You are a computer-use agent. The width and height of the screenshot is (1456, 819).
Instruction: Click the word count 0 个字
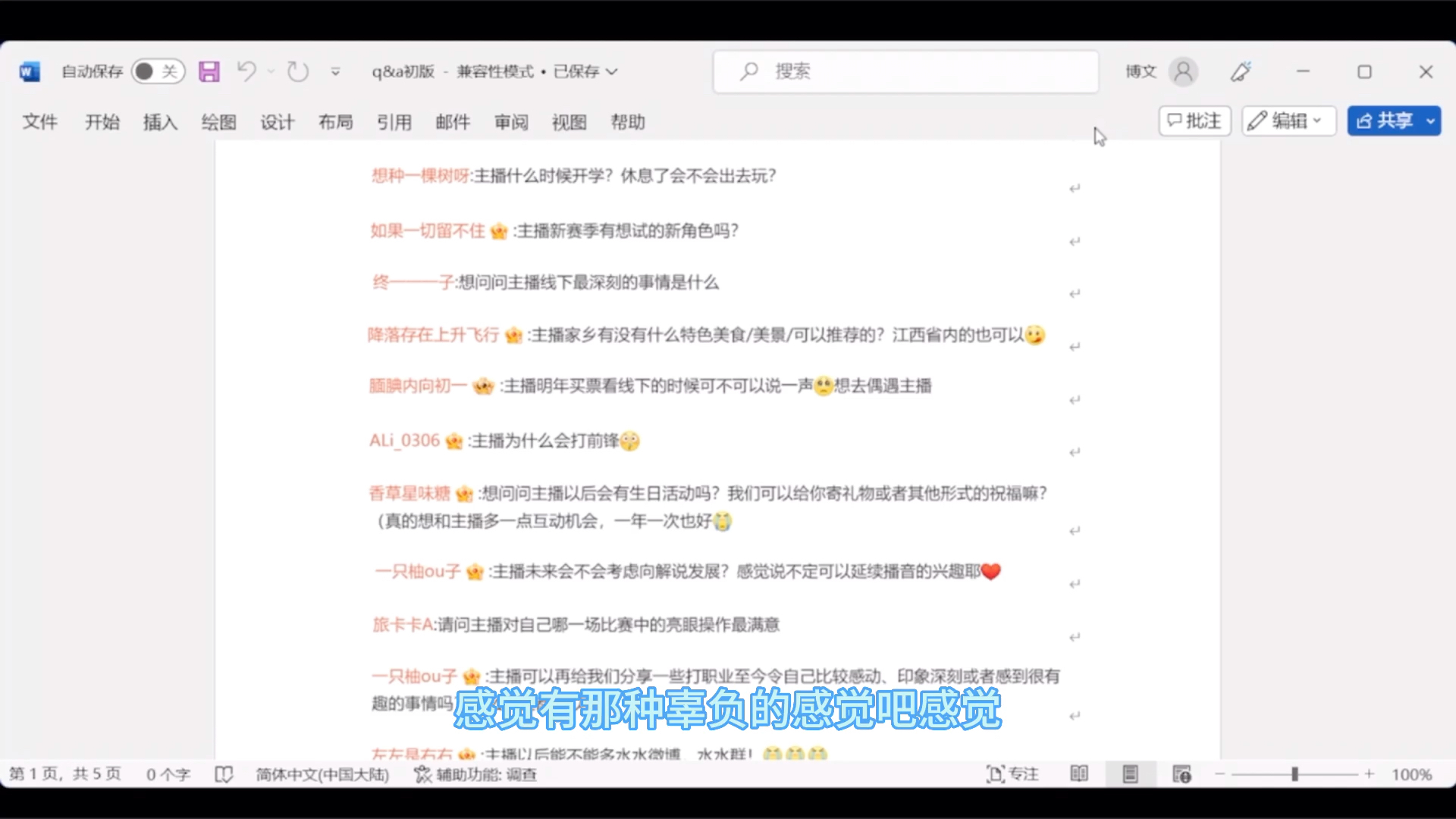(168, 773)
